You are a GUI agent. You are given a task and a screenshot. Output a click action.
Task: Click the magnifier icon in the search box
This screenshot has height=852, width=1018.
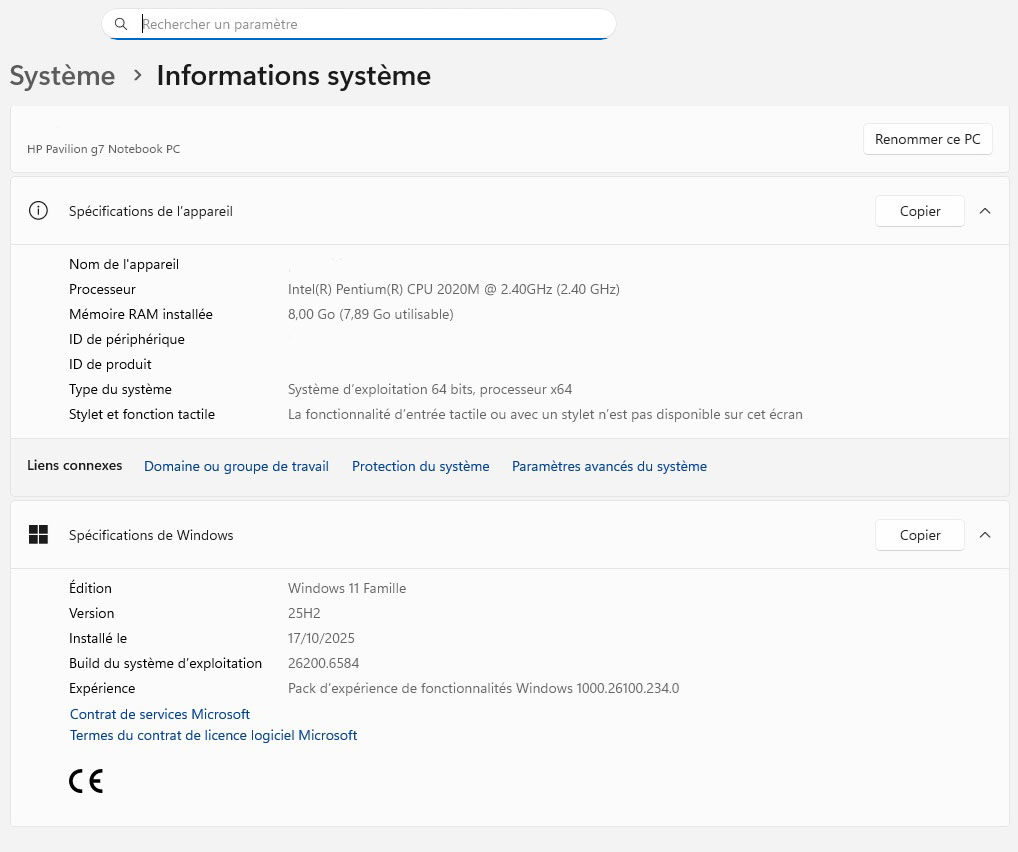121,24
